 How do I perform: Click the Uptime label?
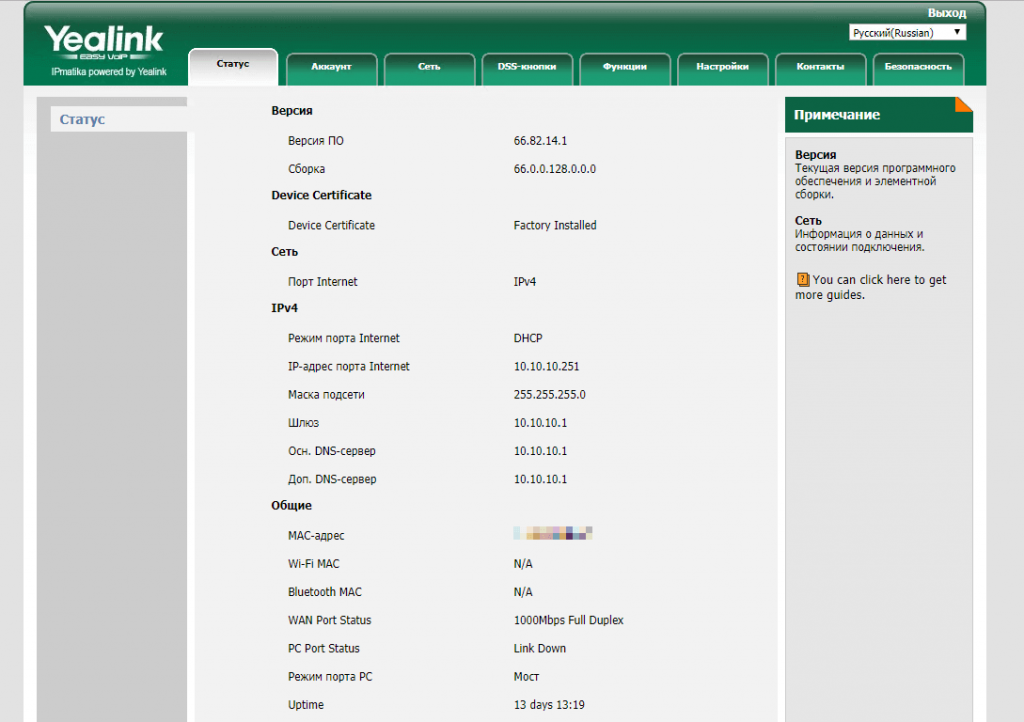[306, 705]
